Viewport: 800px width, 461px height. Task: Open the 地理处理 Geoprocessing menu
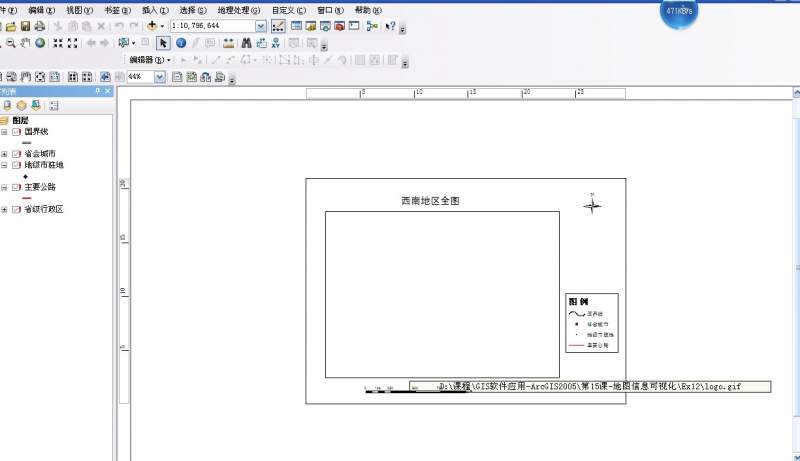238,10
